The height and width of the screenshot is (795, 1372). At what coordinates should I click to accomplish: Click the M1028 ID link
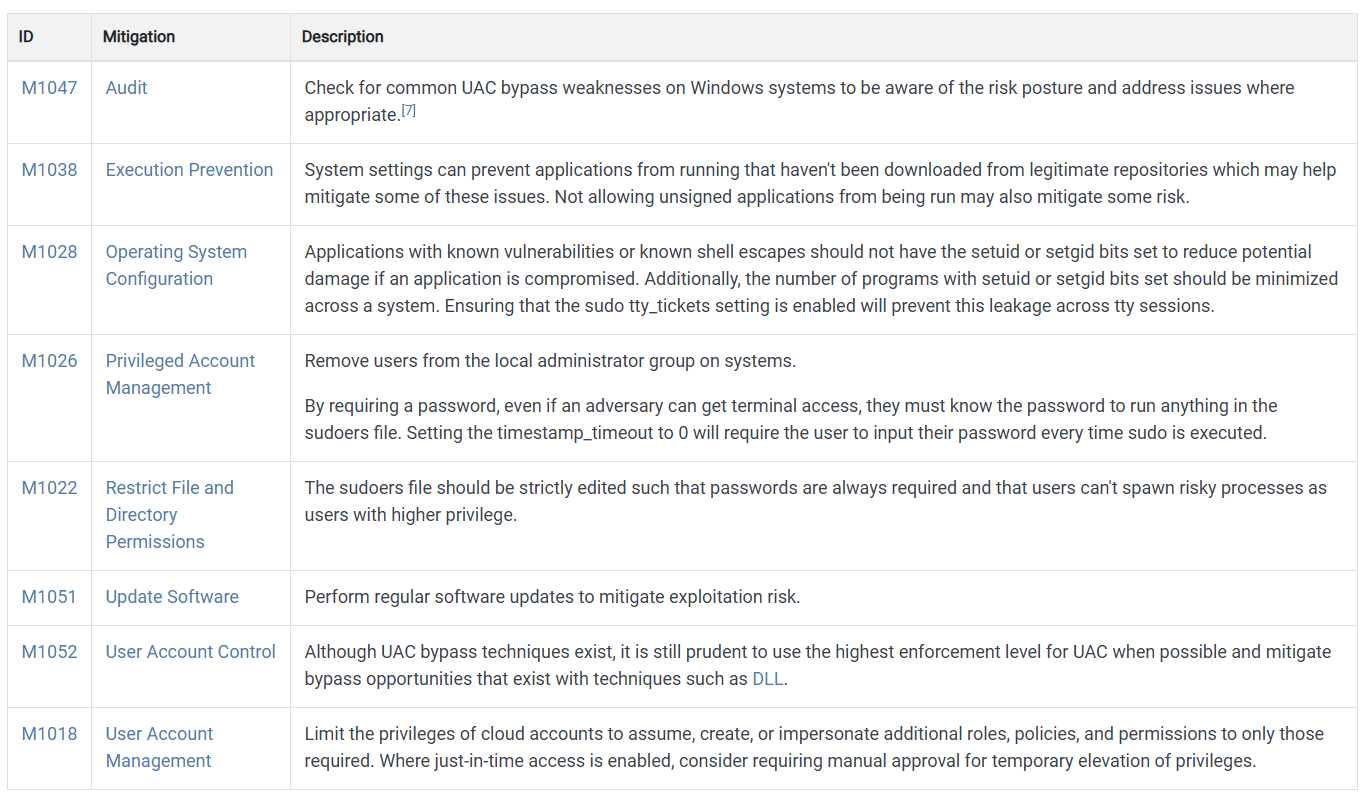(x=49, y=252)
